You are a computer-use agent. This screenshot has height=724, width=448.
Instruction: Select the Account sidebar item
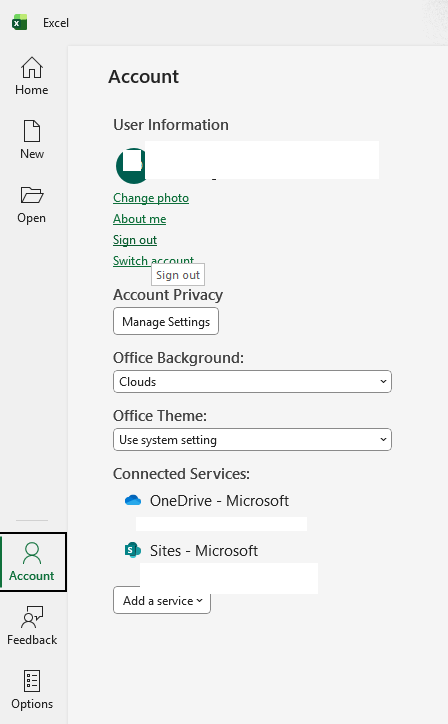(33, 562)
